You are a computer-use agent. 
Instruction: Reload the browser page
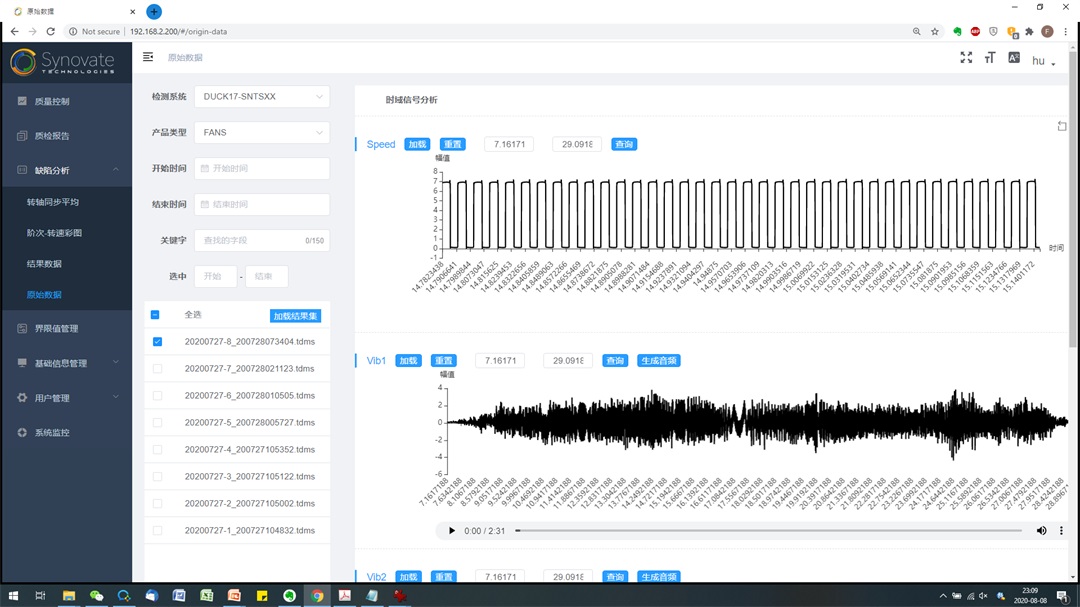51,32
